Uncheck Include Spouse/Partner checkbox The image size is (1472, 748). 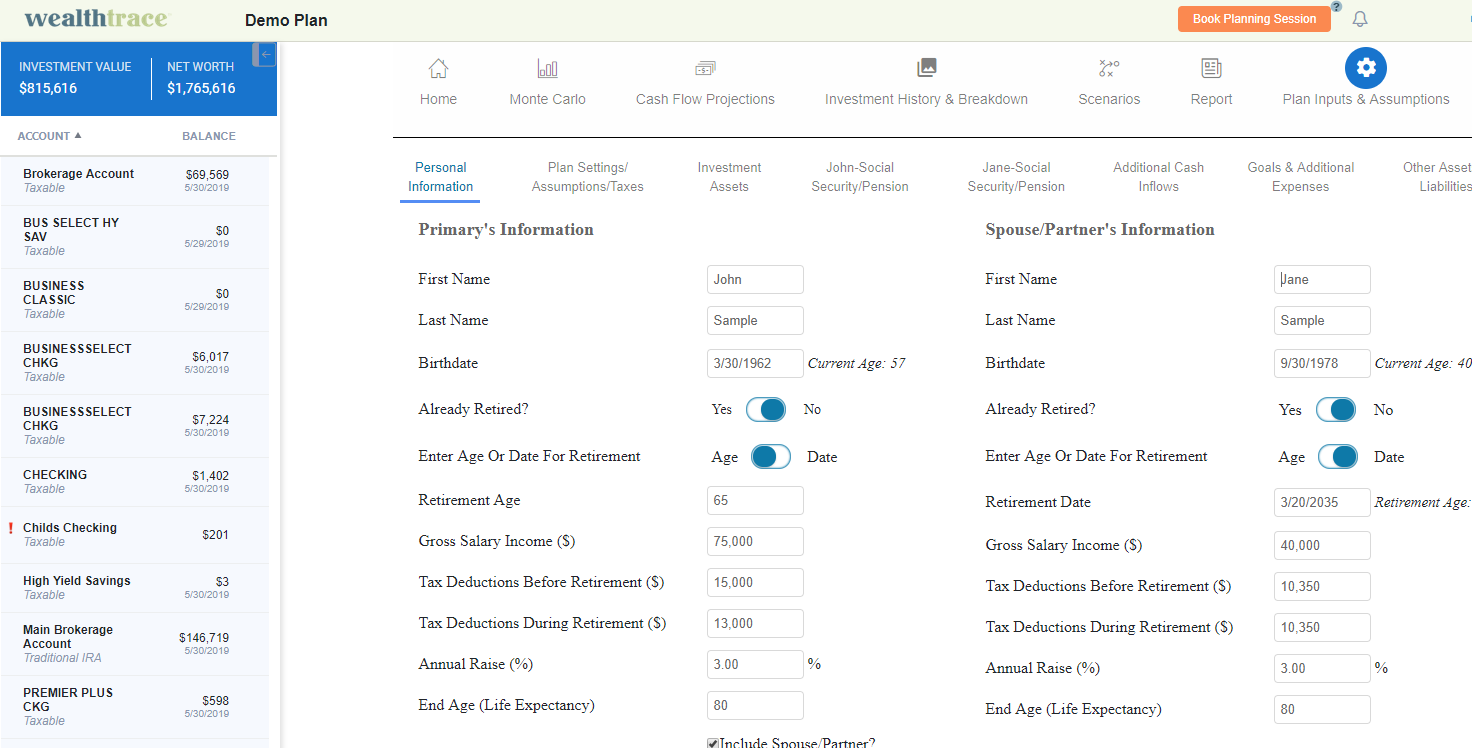click(x=713, y=743)
